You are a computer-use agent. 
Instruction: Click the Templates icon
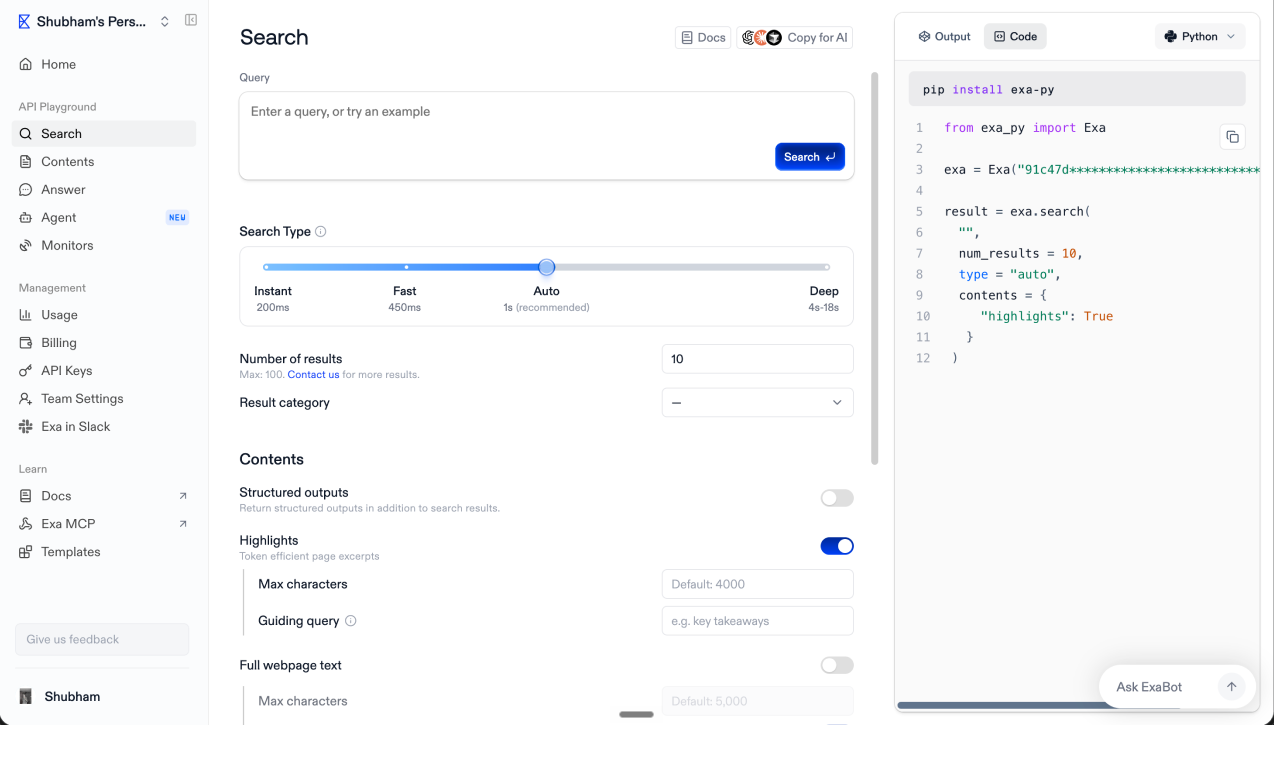coord(26,552)
